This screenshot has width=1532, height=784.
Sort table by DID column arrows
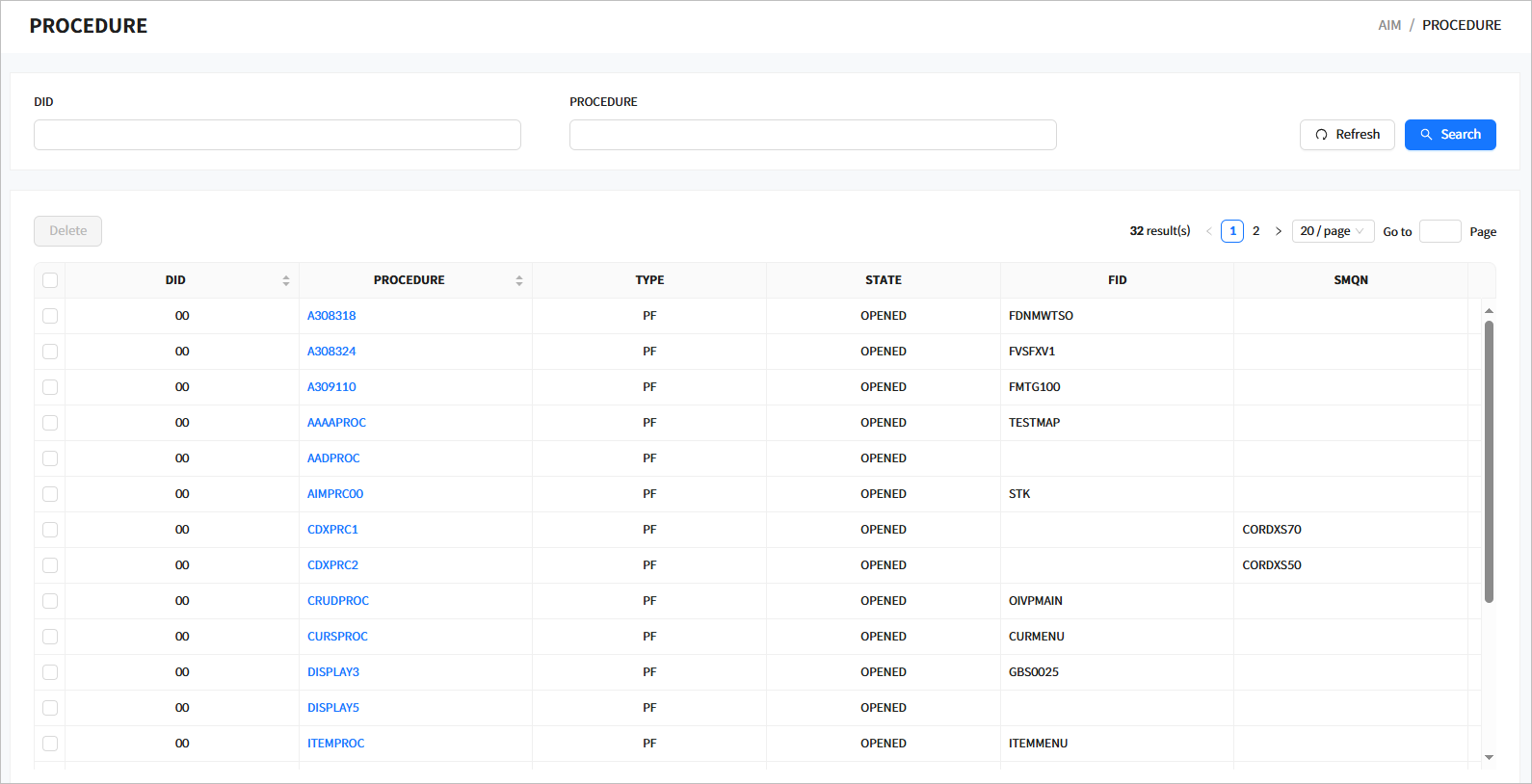[286, 280]
